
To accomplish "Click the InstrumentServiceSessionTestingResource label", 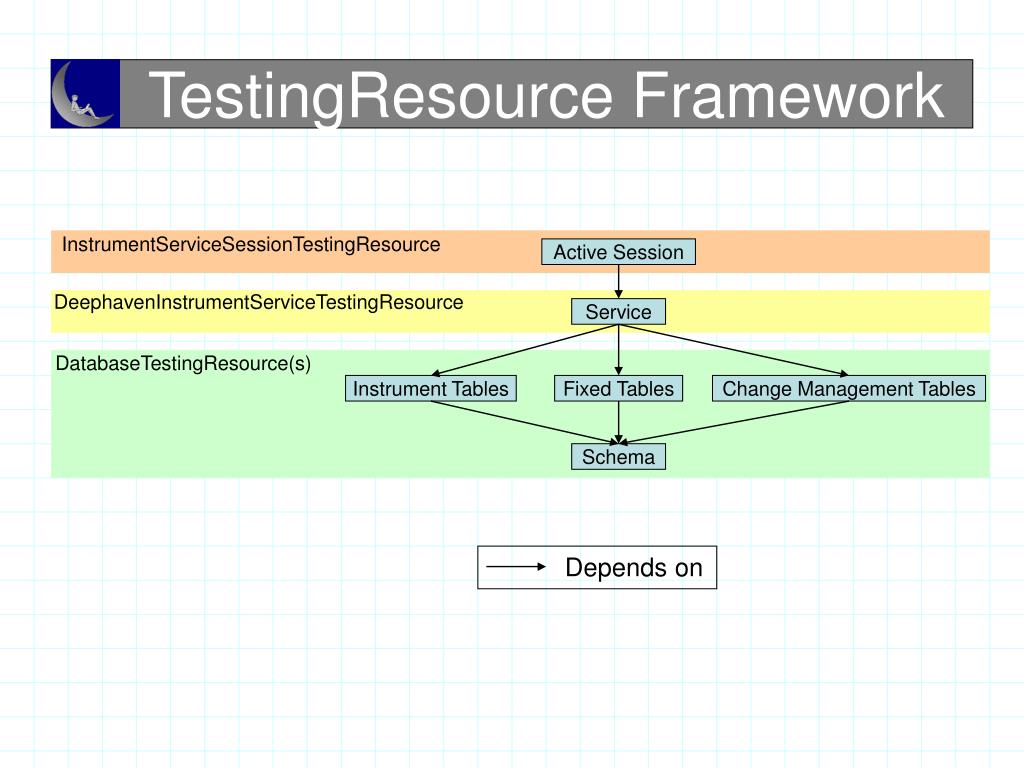I will tap(251, 245).
